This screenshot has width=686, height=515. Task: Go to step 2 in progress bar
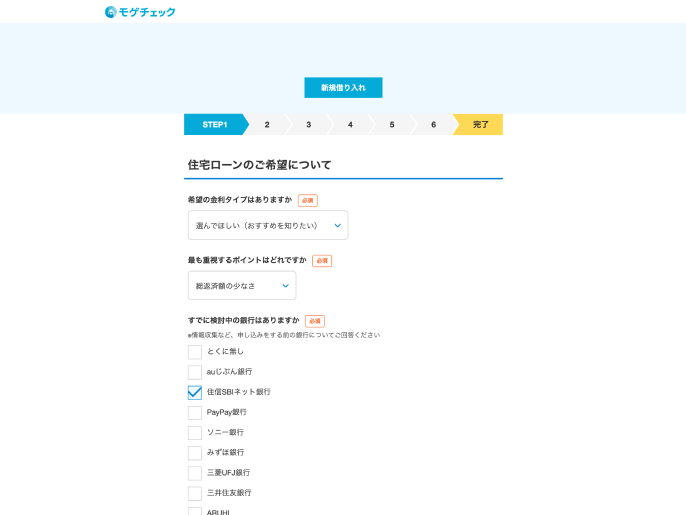pyautogui.click(x=267, y=125)
